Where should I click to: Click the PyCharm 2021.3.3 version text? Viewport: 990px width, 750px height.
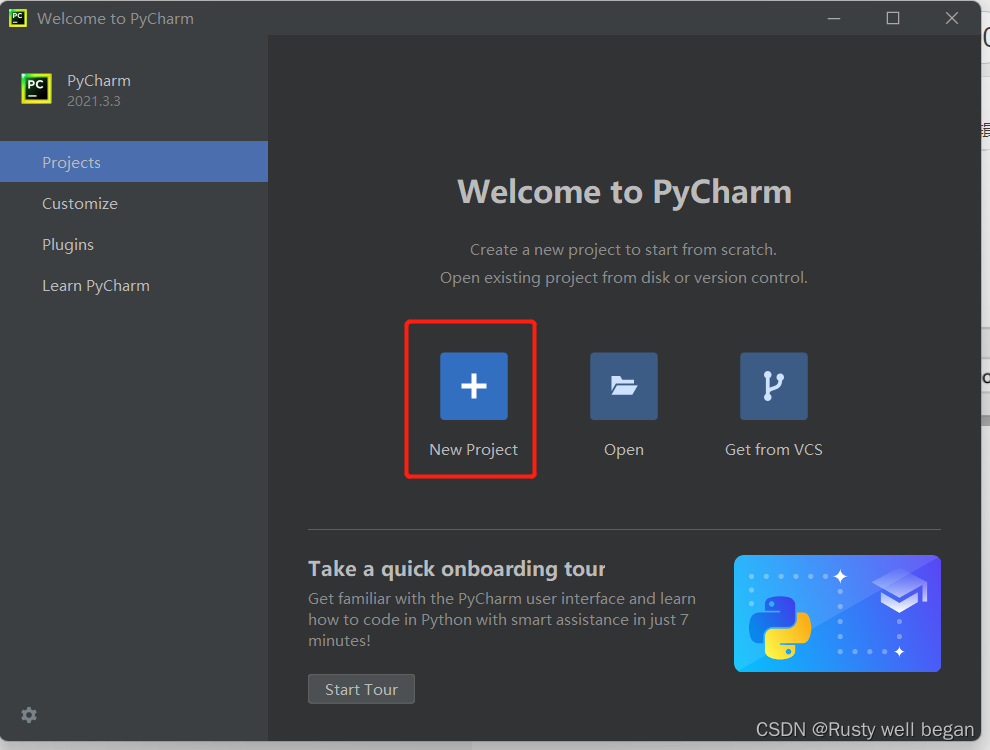click(x=94, y=101)
